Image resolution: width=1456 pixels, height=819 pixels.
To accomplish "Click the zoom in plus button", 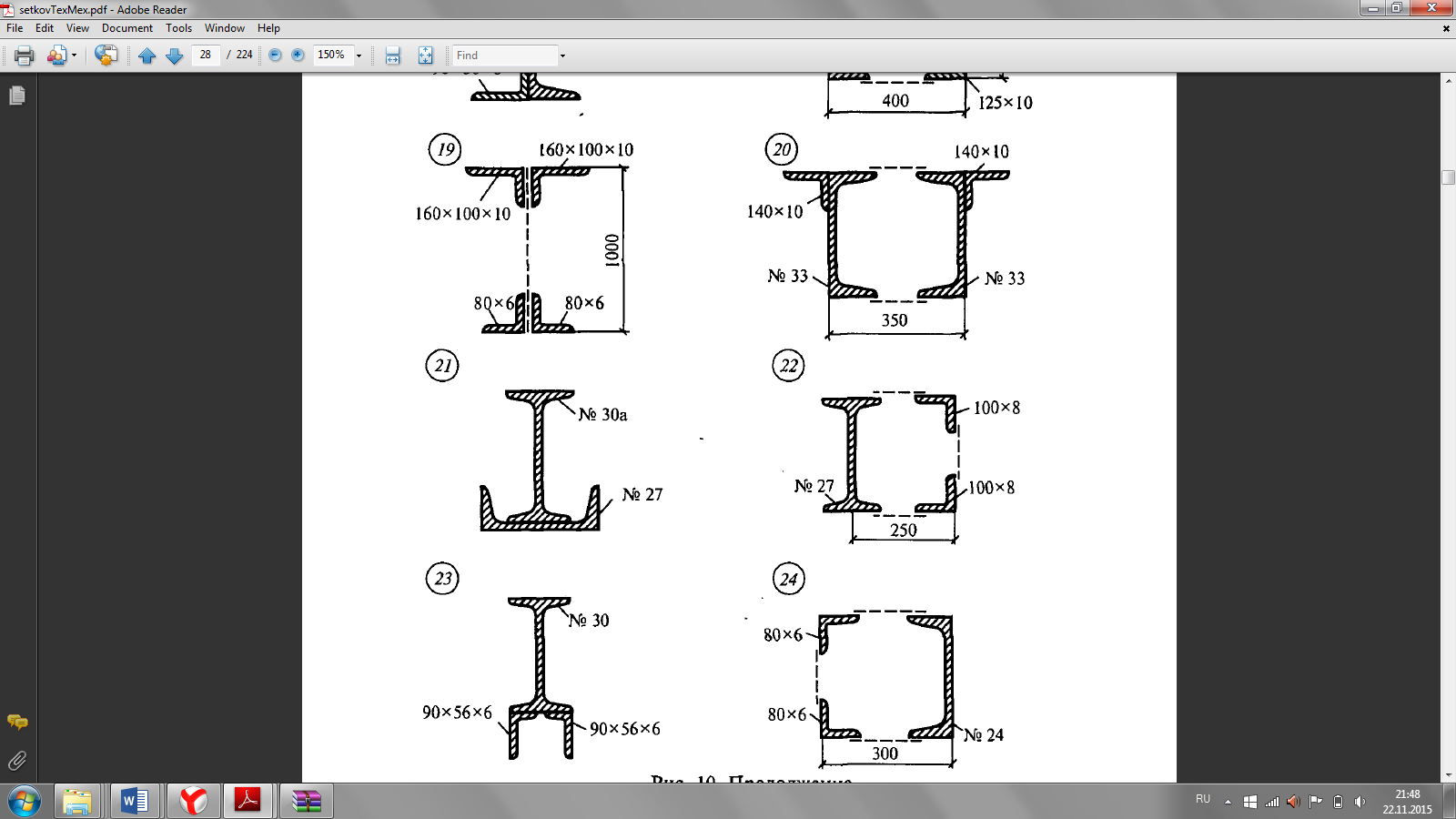I will [x=298, y=56].
